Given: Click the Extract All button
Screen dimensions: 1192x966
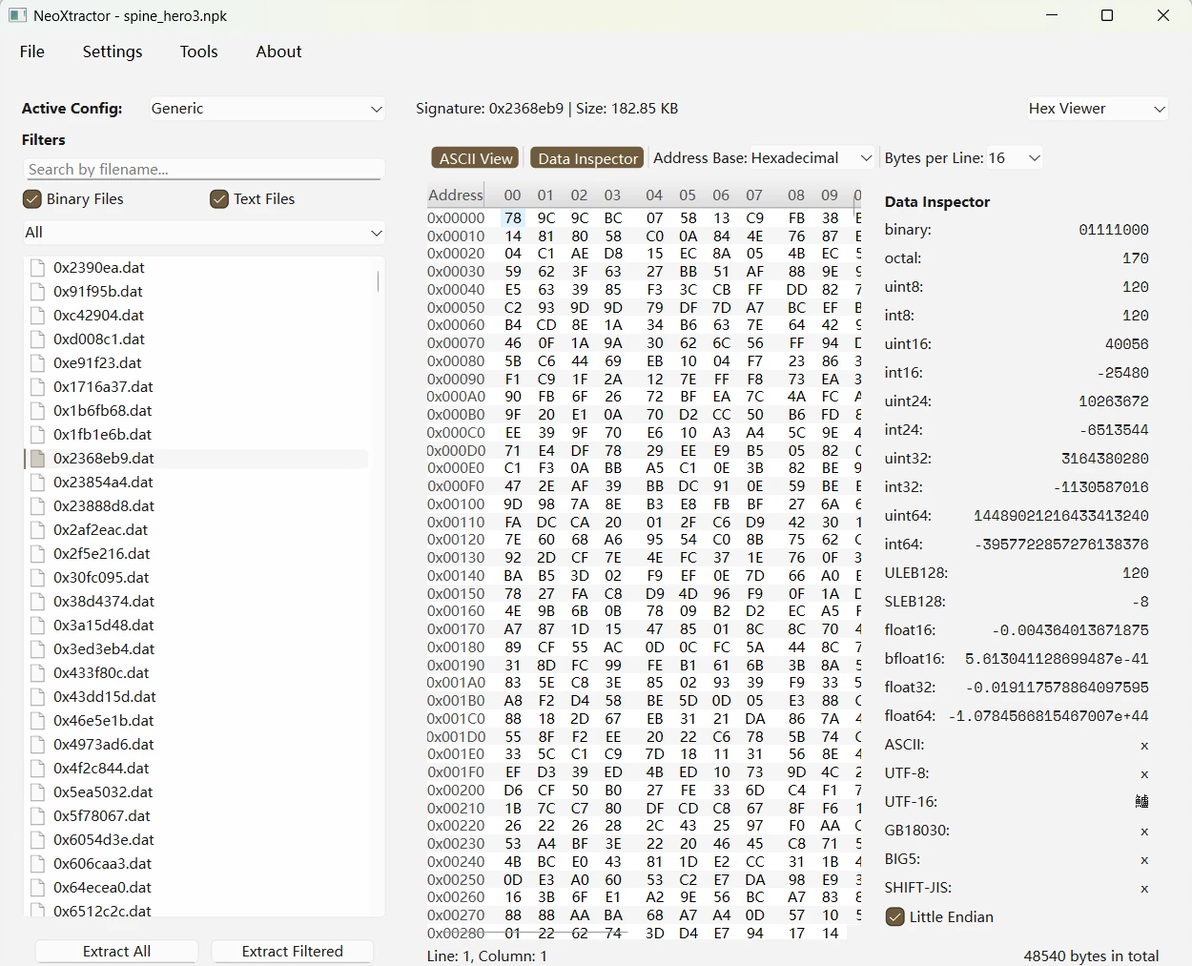Looking at the screenshot, I should [116, 952].
